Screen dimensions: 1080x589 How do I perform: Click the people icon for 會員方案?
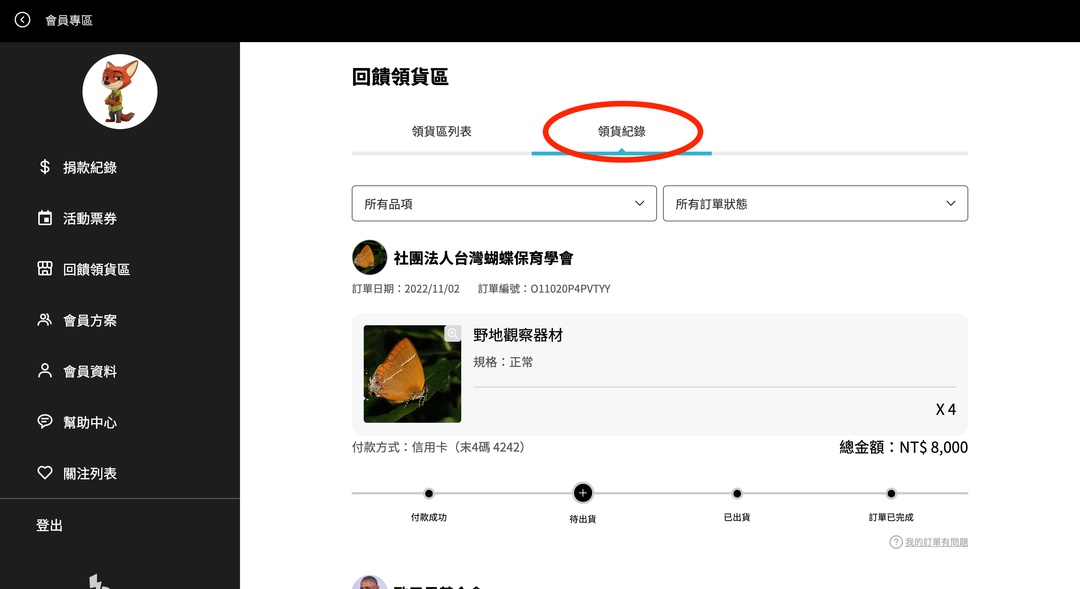45,320
